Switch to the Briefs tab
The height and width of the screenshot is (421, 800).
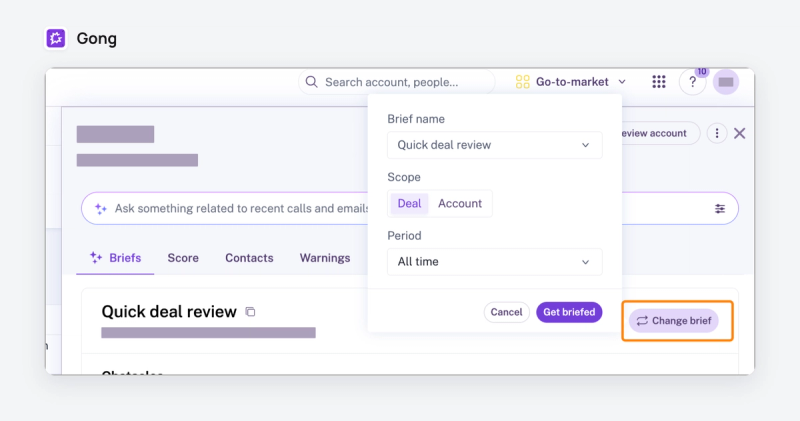click(x=115, y=258)
